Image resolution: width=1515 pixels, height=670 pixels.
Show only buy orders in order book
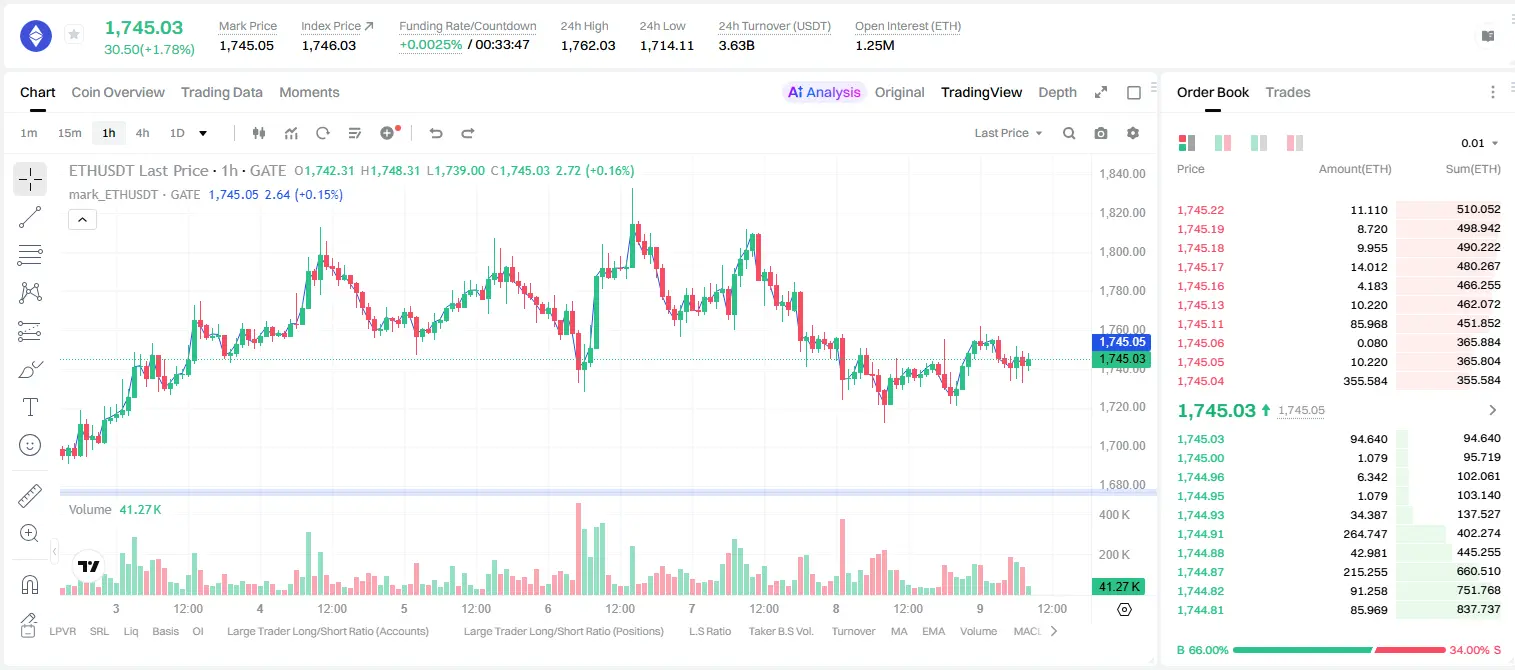[1258, 143]
